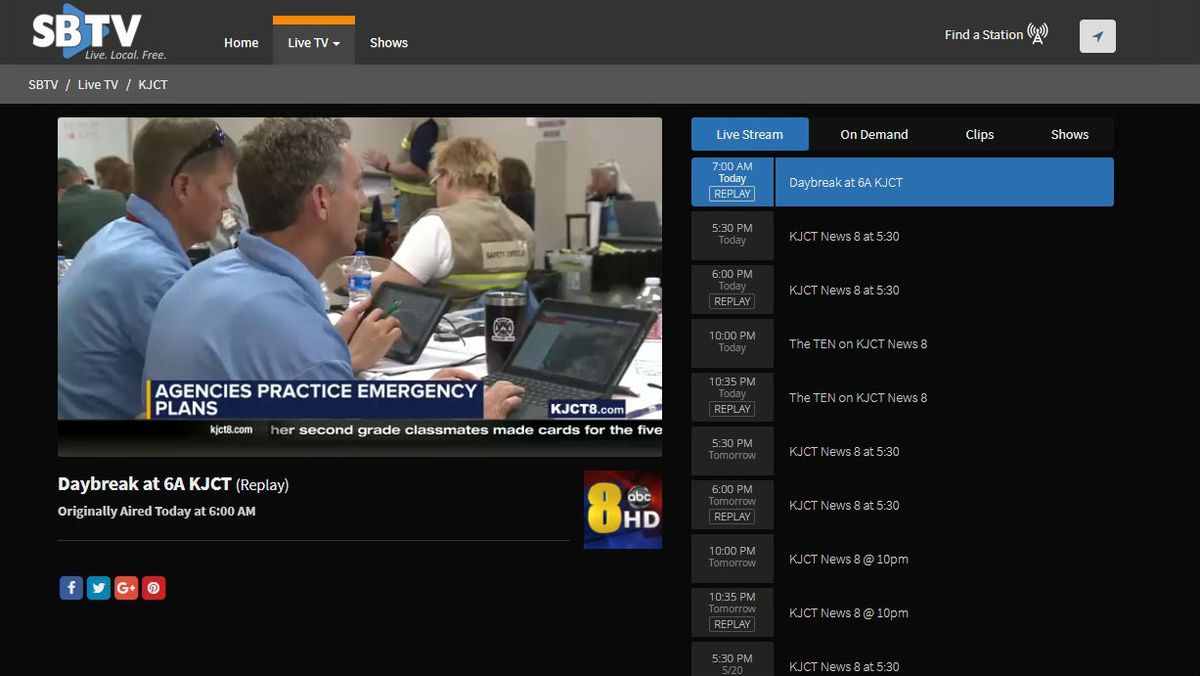Click the Facebook share icon

pos(71,587)
